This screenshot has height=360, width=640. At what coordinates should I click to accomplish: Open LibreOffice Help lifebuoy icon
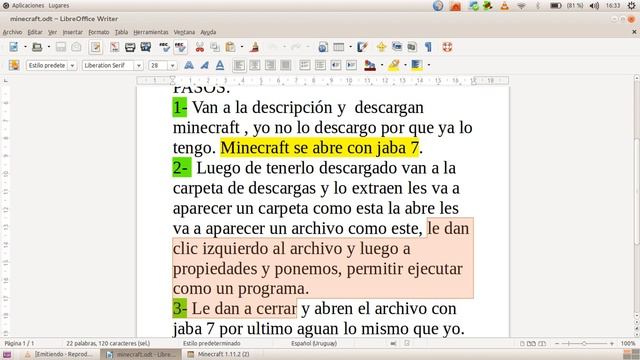tap(447, 47)
